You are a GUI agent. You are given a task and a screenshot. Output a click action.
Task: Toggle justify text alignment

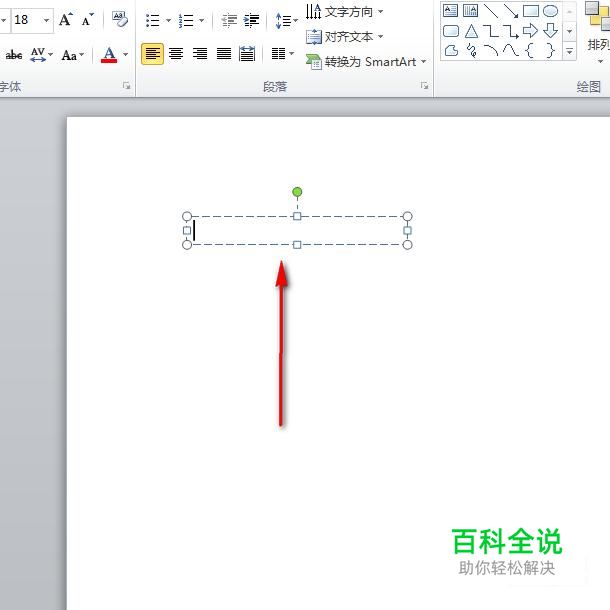point(224,54)
